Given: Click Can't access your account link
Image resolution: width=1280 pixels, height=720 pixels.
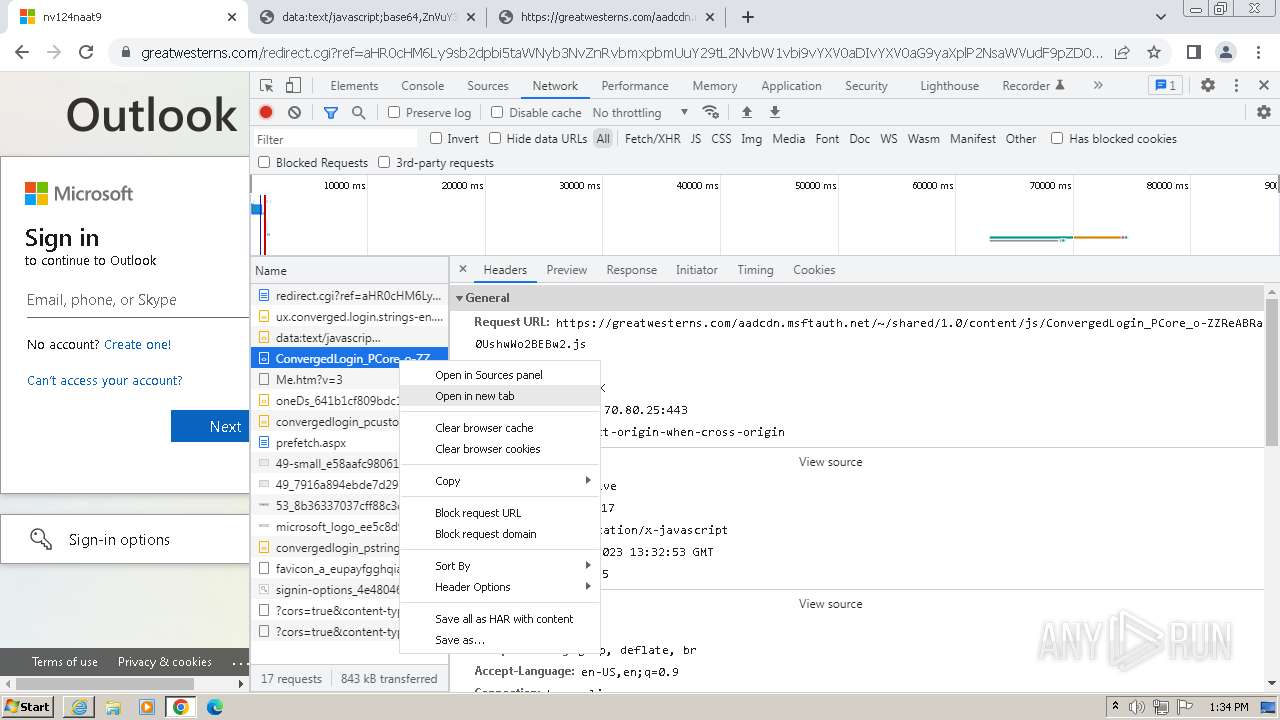Looking at the screenshot, I should click(x=105, y=380).
